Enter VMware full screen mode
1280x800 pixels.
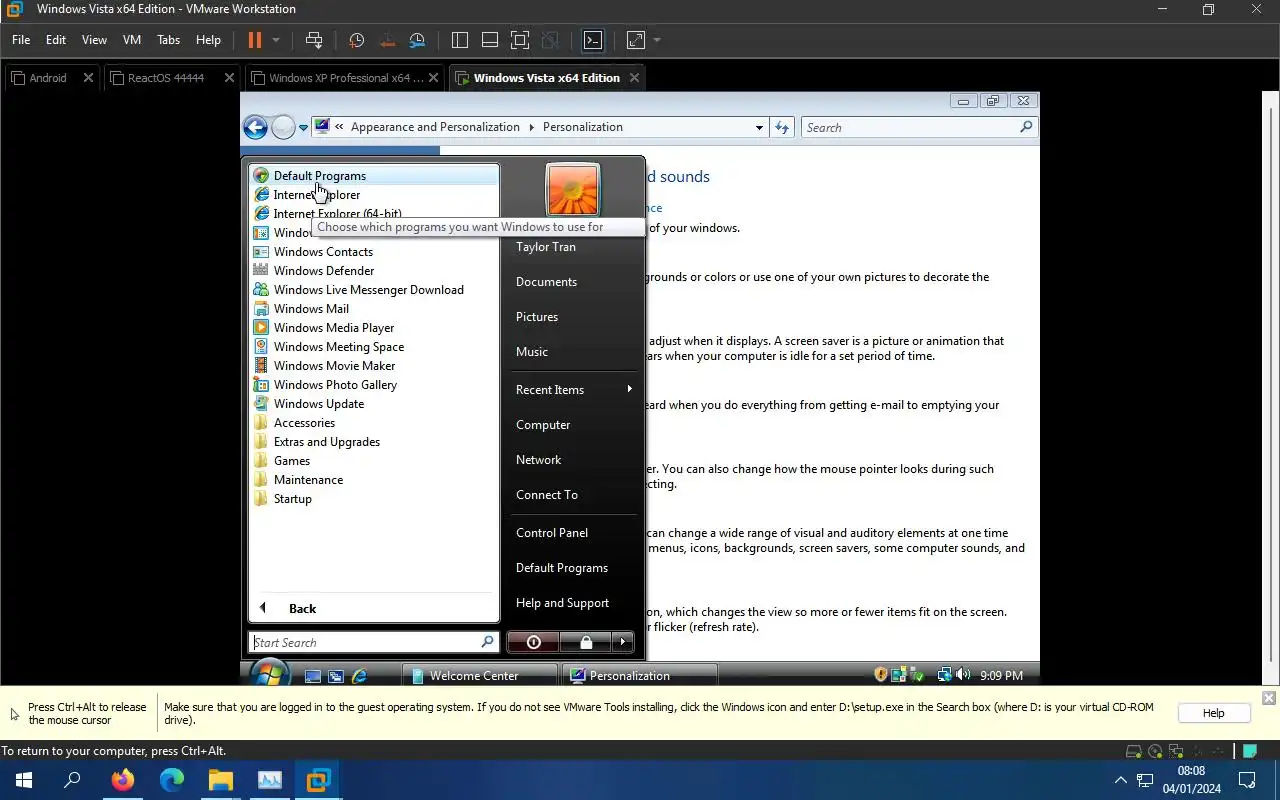[x=520, y=40]
